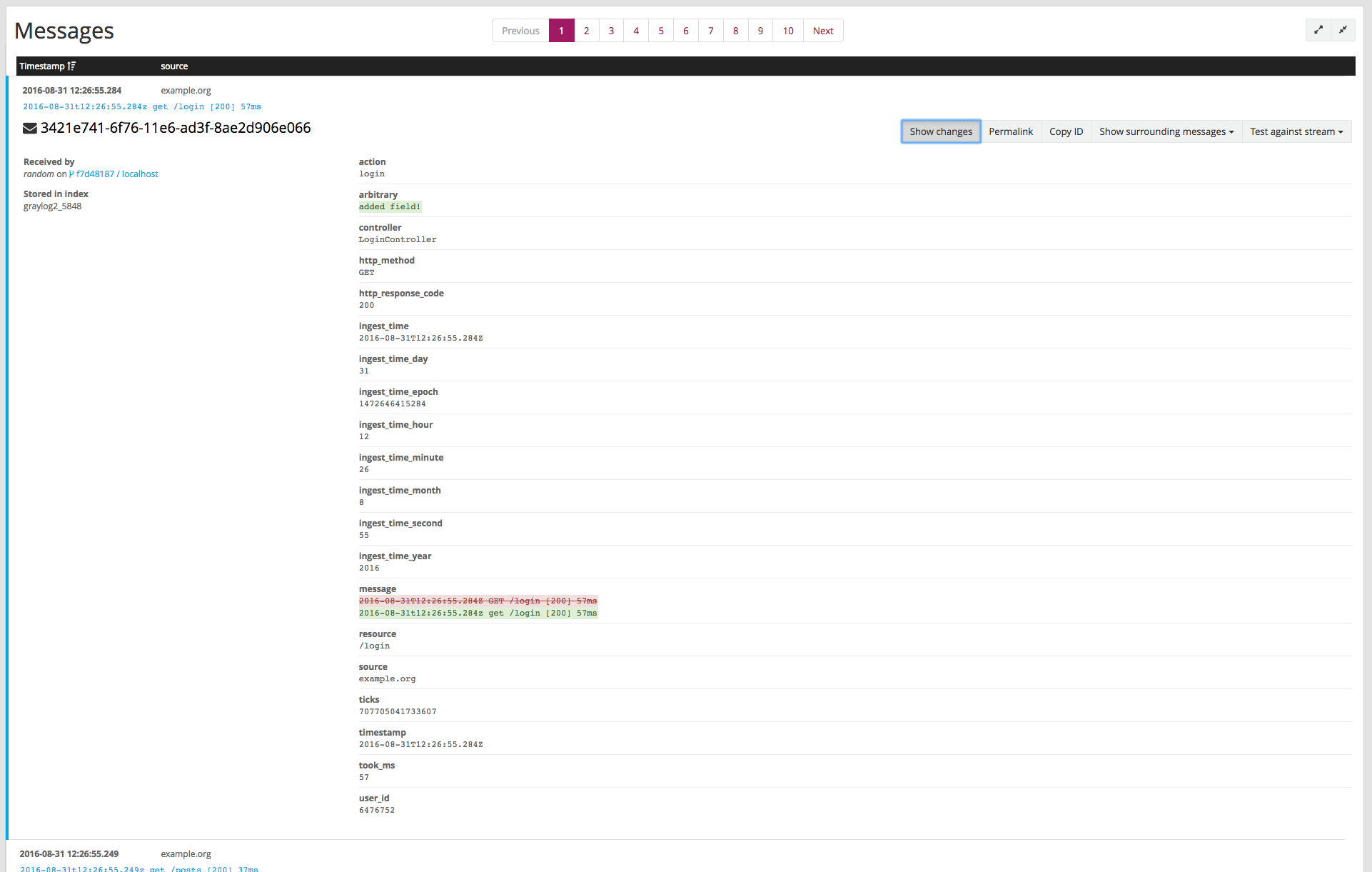Click the 'added field!' value under arbitrary
The width and height of the screenshot is (1372, 872).
click(390, 207)
